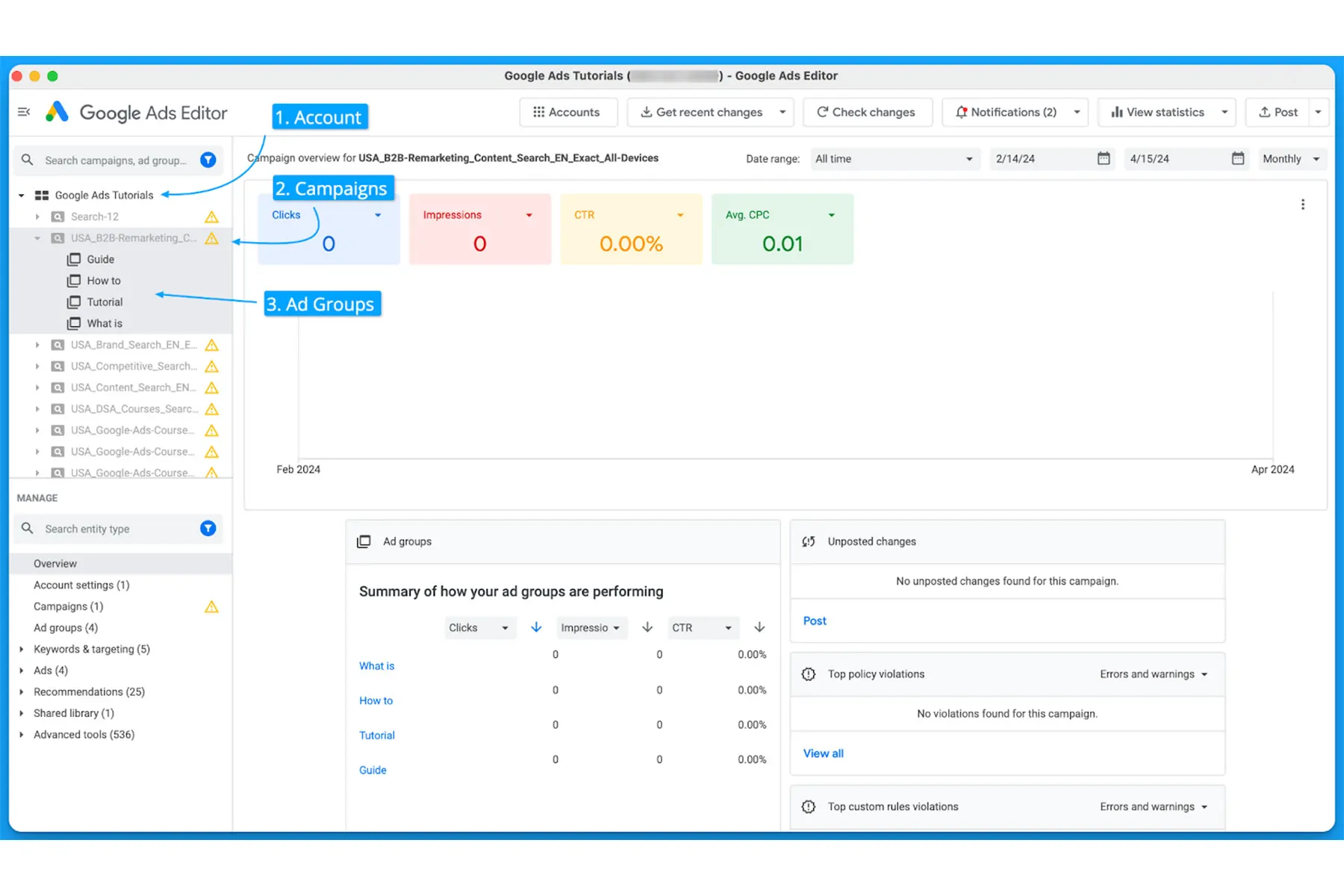This screenshot has width=1344, height=896.
Task: Click the USA_DSA_Courses campaign search icon
Action: coord(57,409)
